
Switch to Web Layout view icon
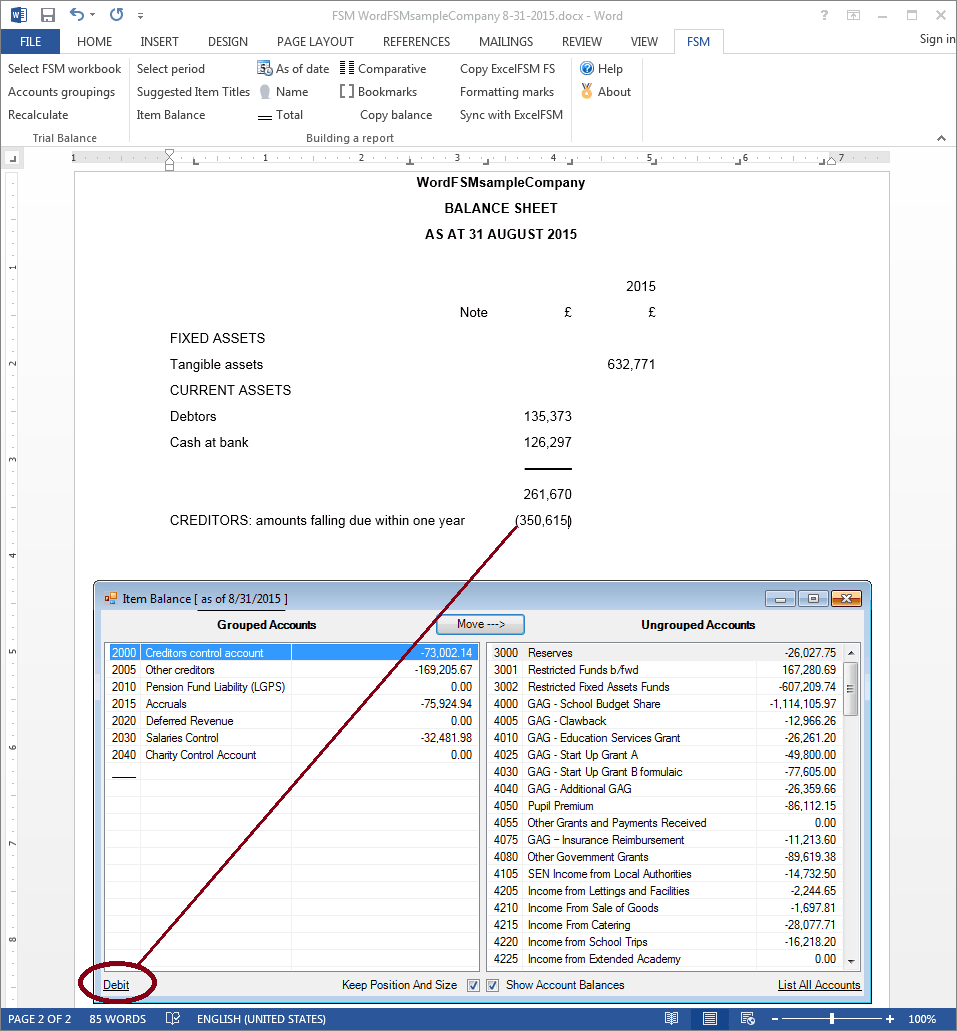coord(747,1019)
